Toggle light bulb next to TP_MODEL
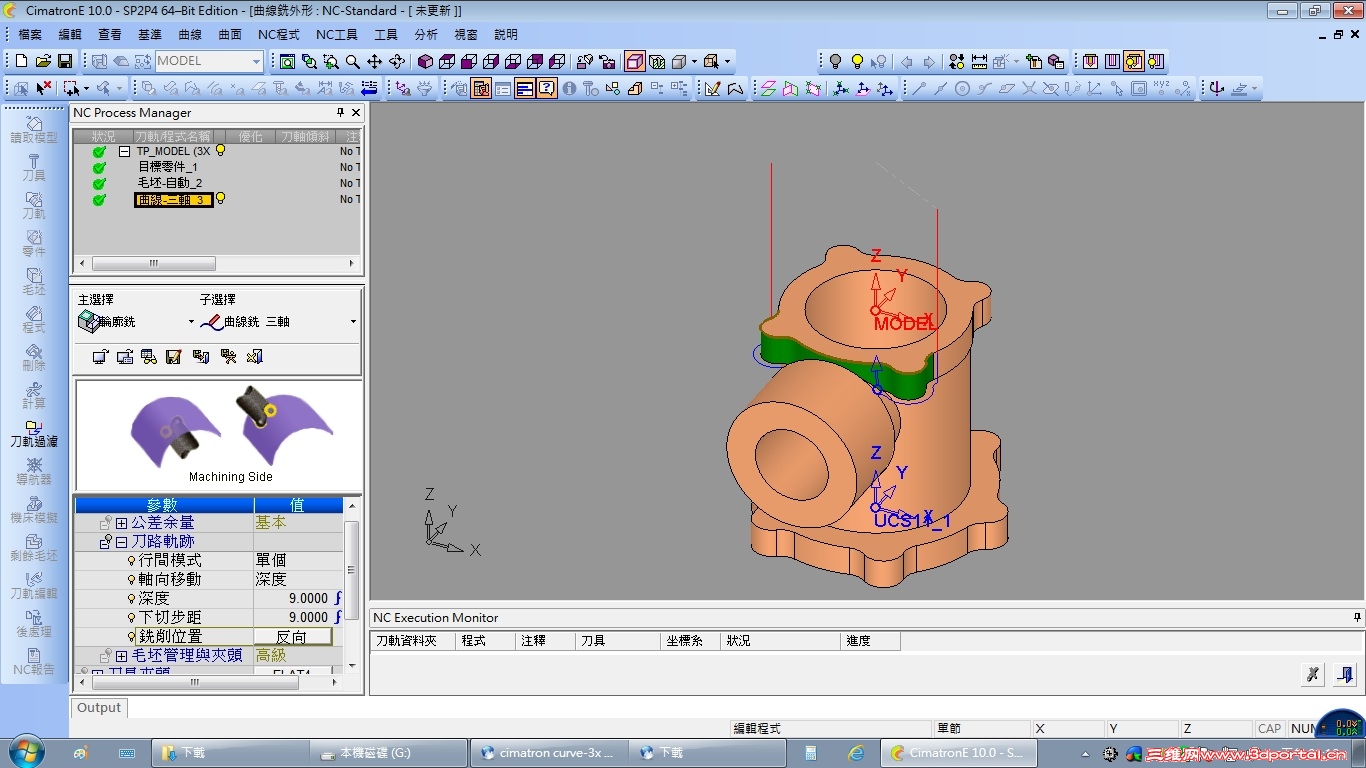This screenshot has height=768, width=1366. pyautogui.click(x=220, y=151)
